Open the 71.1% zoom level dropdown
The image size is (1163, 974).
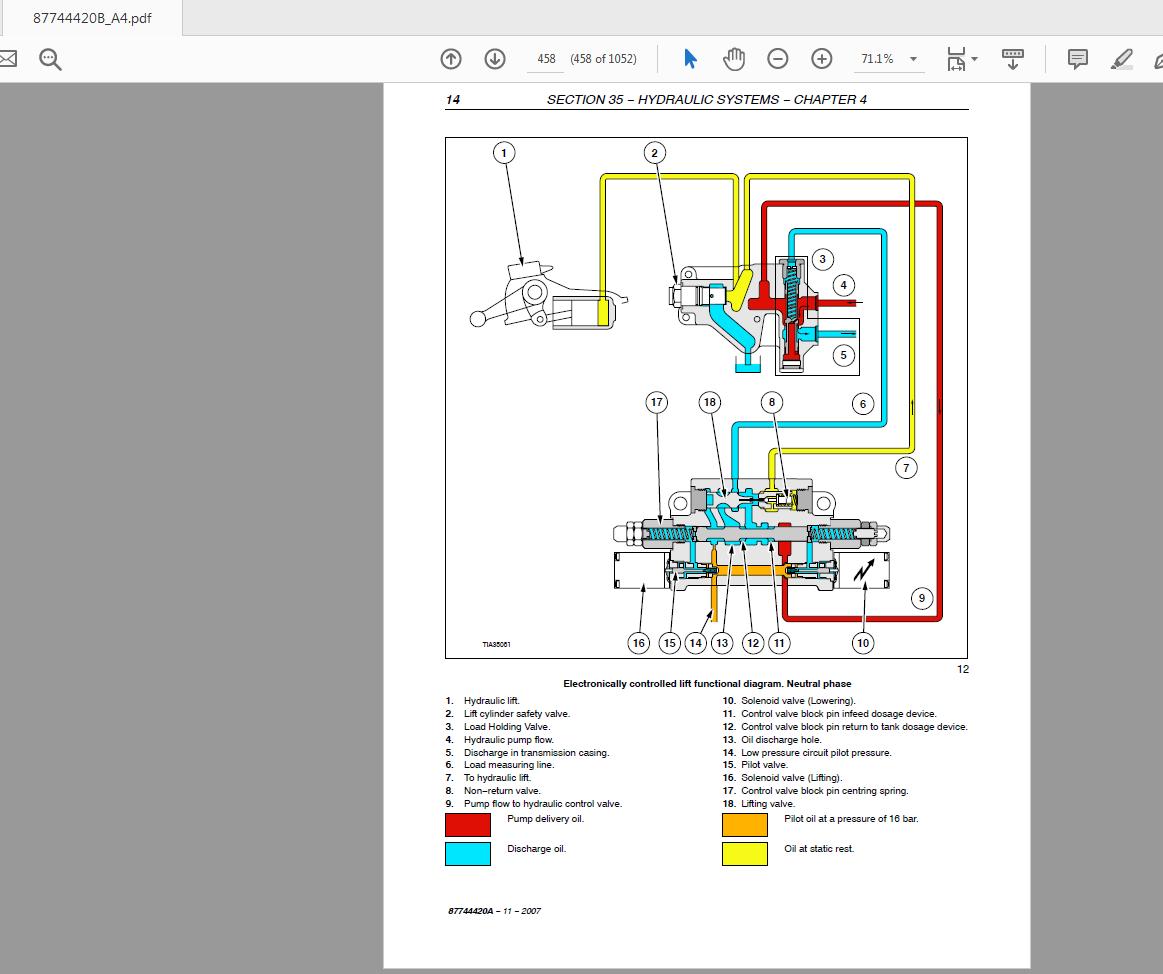click(913, 59)
